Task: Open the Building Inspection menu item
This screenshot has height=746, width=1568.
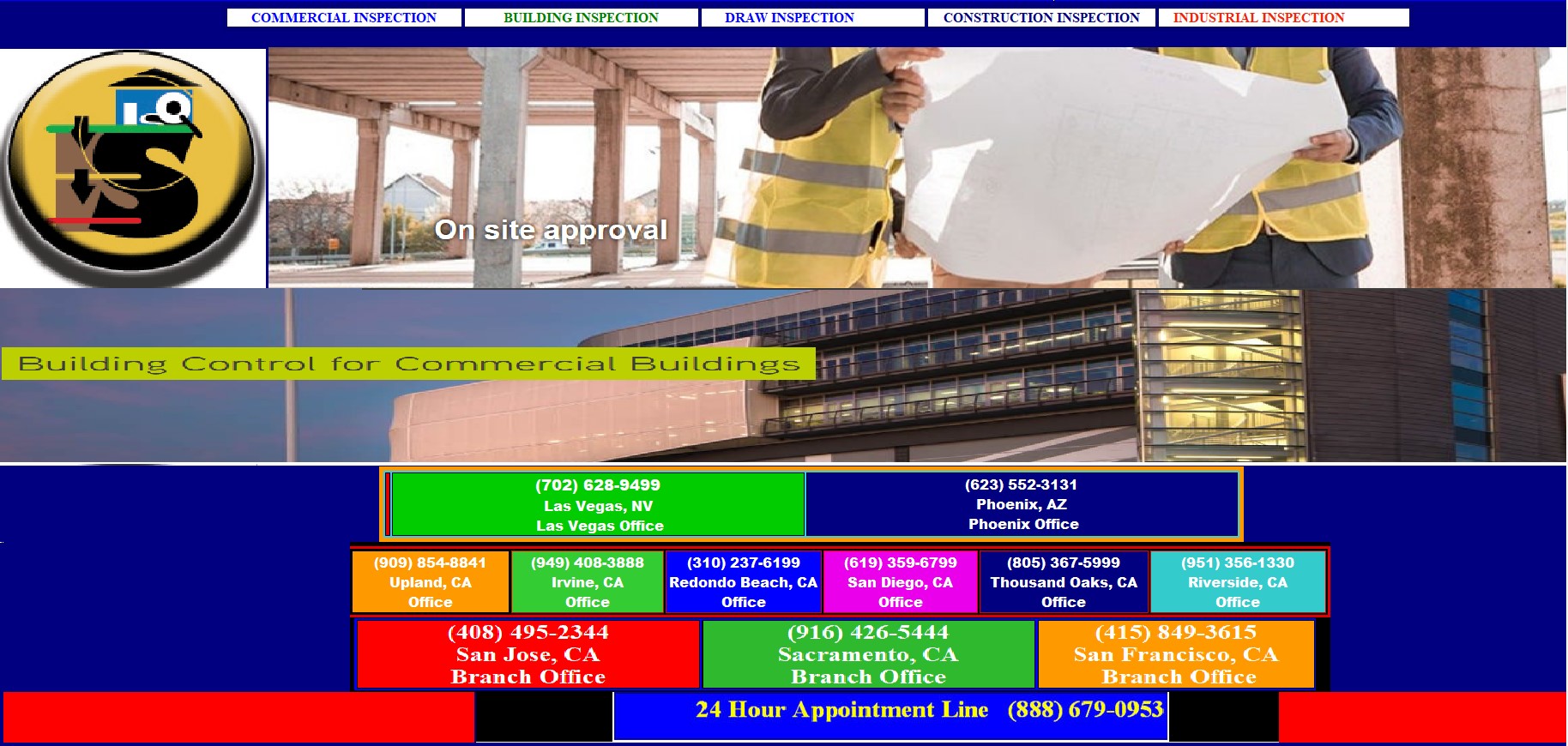Action: (581, 18)
